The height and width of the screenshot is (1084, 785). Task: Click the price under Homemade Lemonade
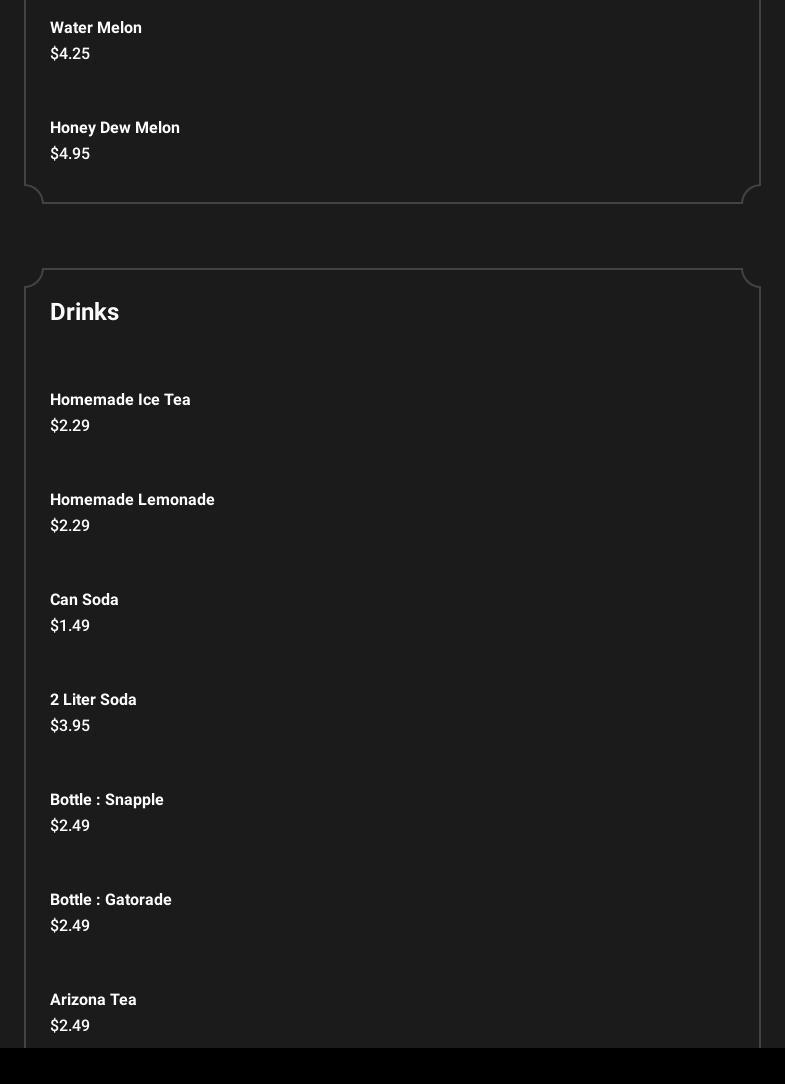click(70, 526)
